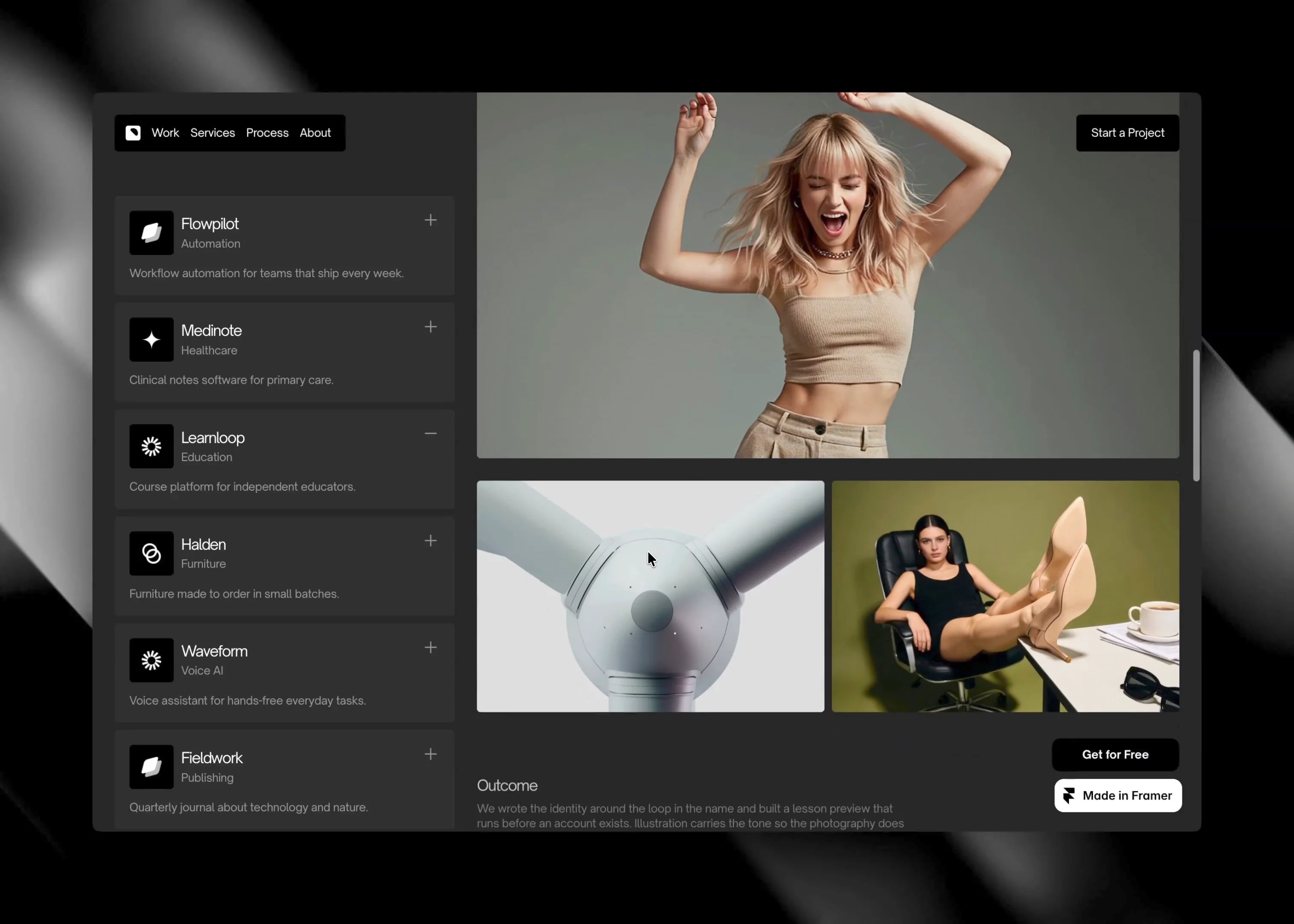Open the Work nav item

165,133
